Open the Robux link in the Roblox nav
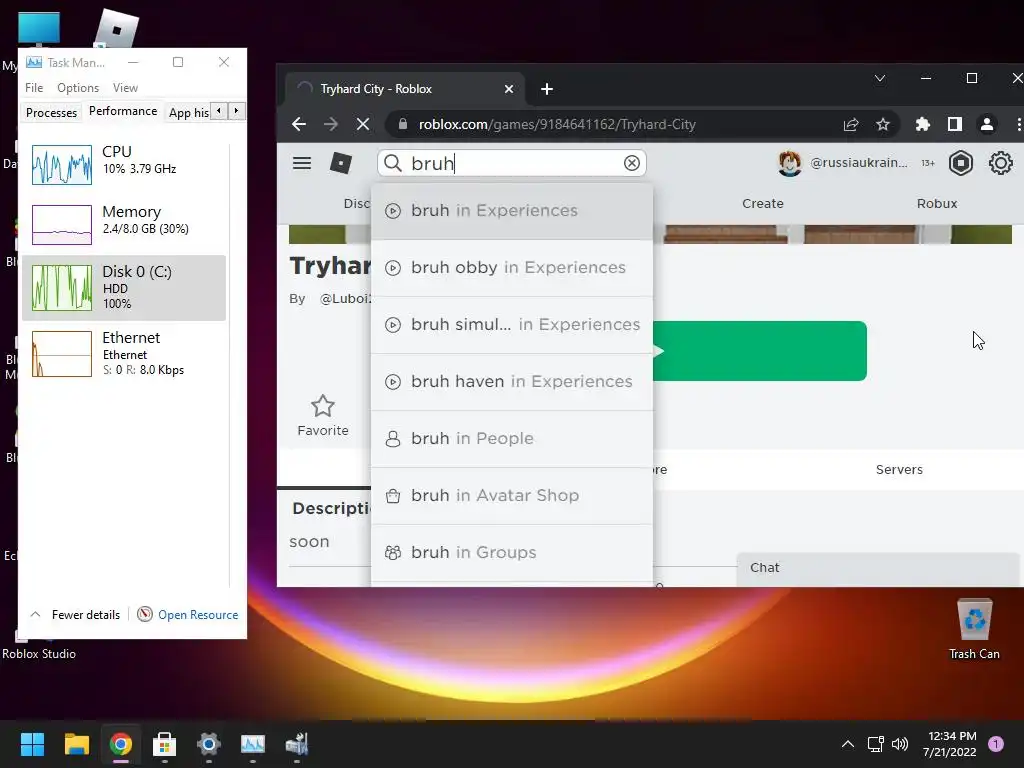Screen dimensions: 1024x768 coord(936,203)
